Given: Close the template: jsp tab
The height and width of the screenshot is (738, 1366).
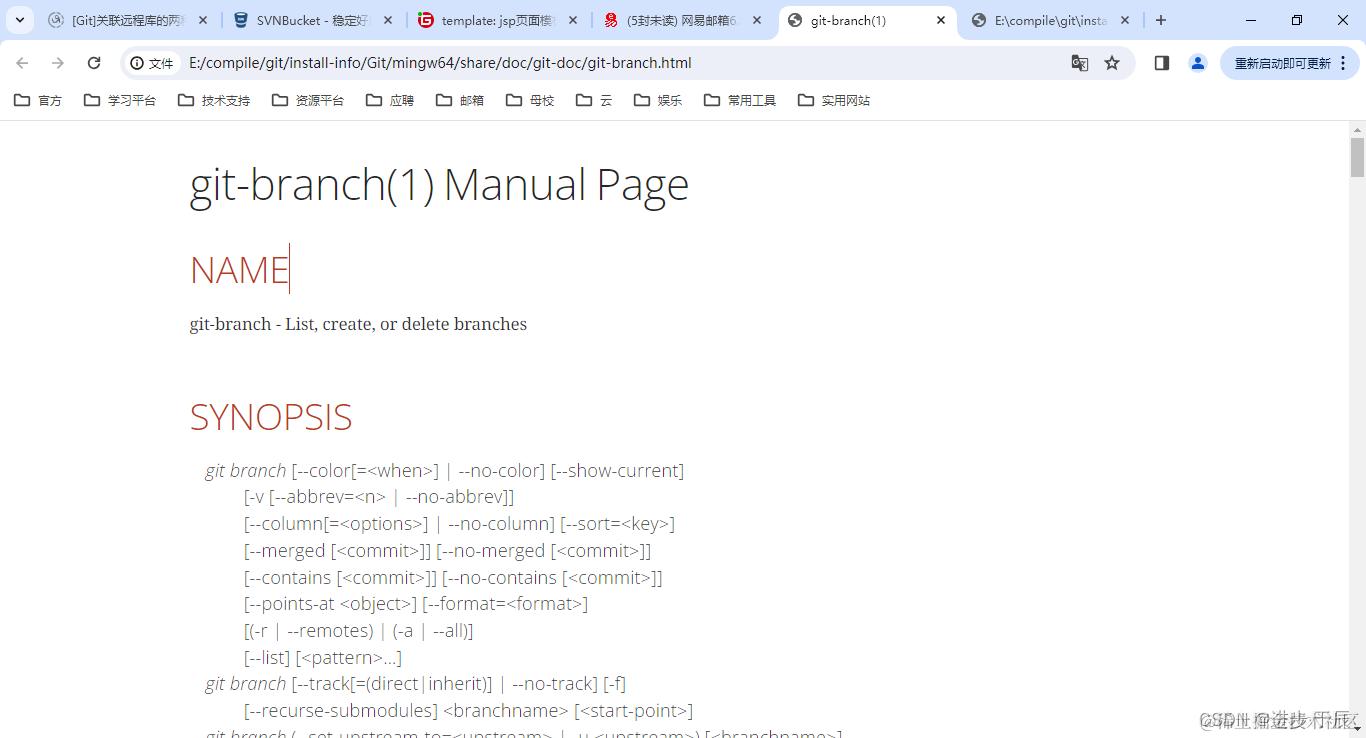Looking at the screenshot, I should [x=572, y=20].
